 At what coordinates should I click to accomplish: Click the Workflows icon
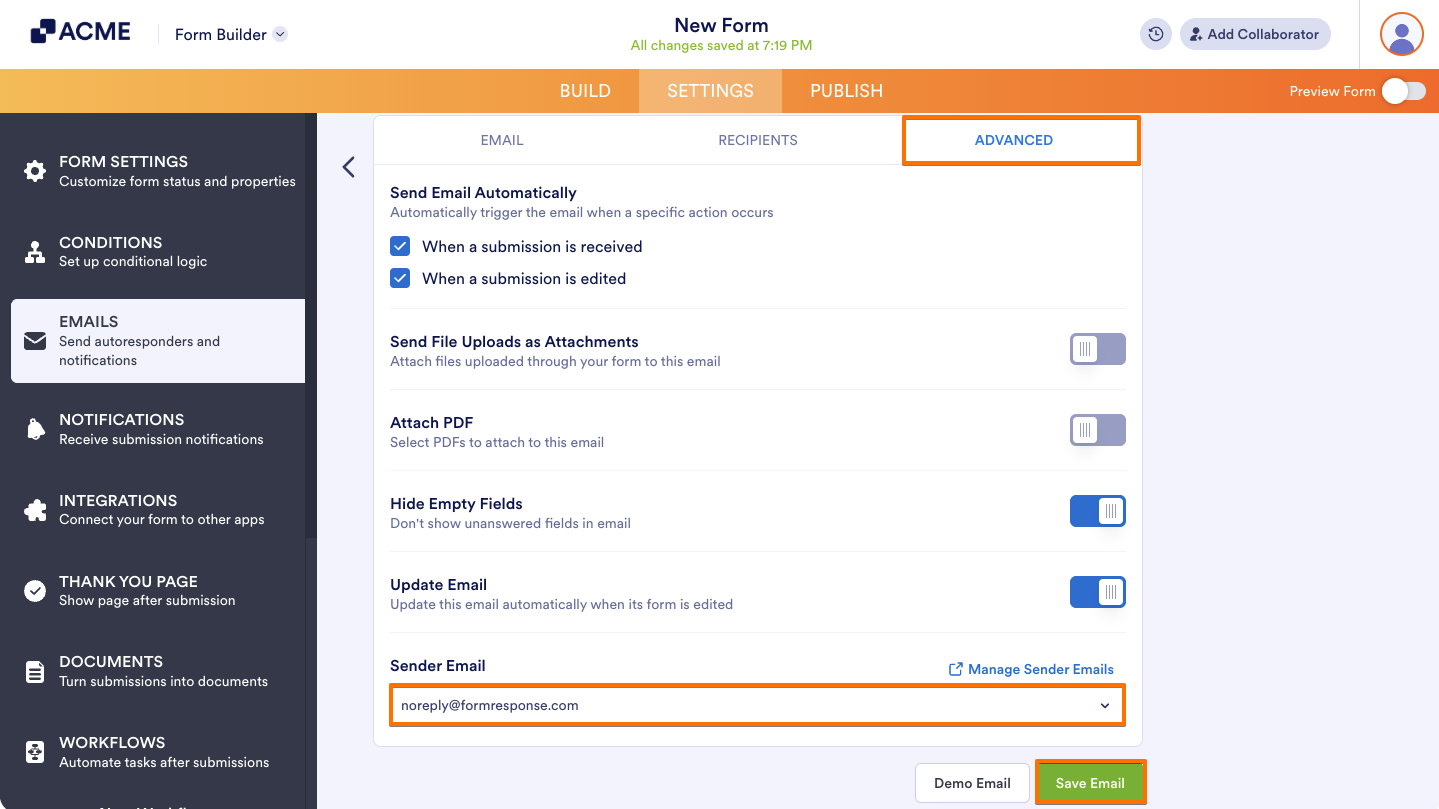35,752
